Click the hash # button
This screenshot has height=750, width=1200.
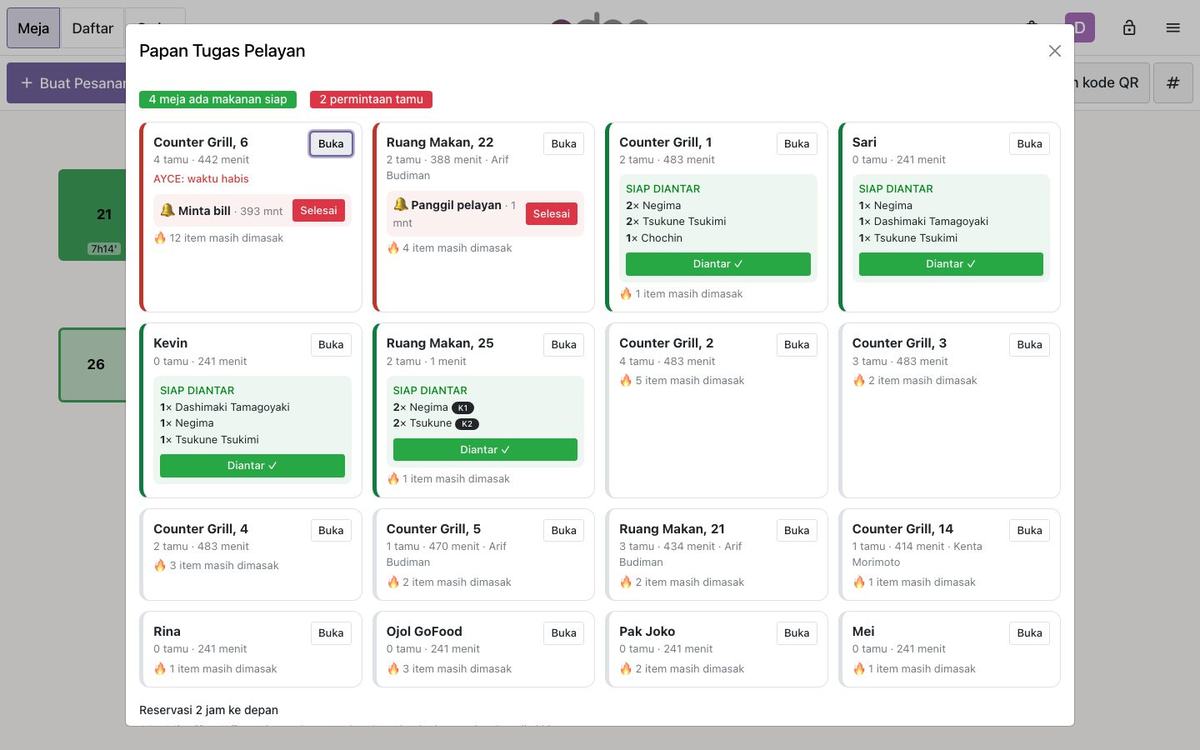point(1173,83)
